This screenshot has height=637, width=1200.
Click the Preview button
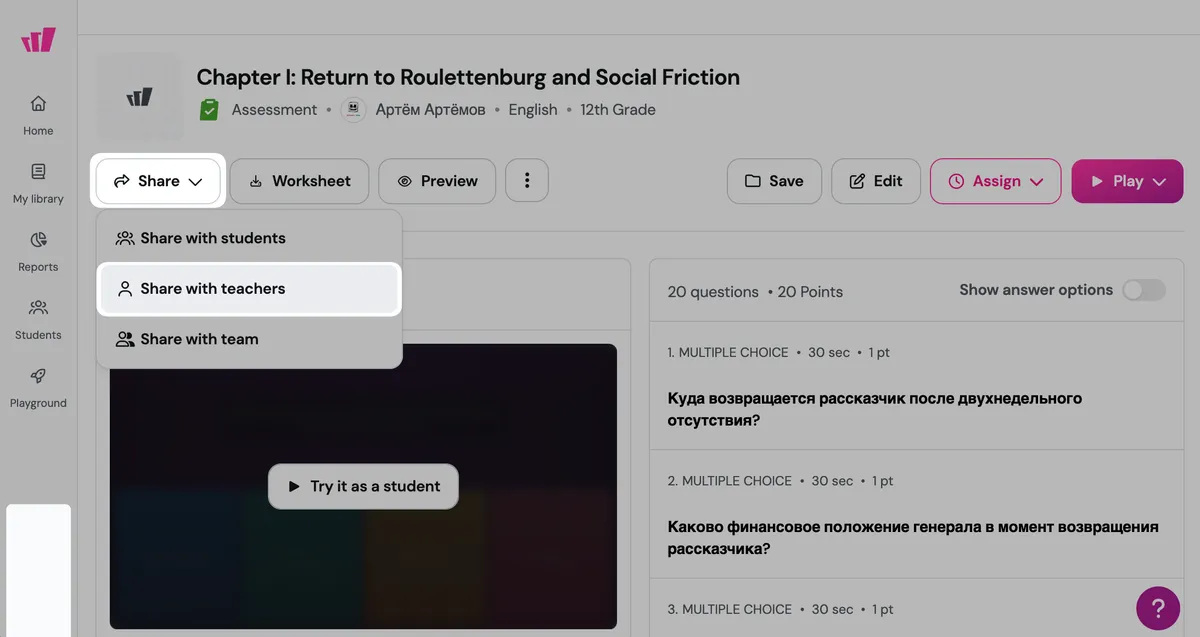tap(437, 181)
